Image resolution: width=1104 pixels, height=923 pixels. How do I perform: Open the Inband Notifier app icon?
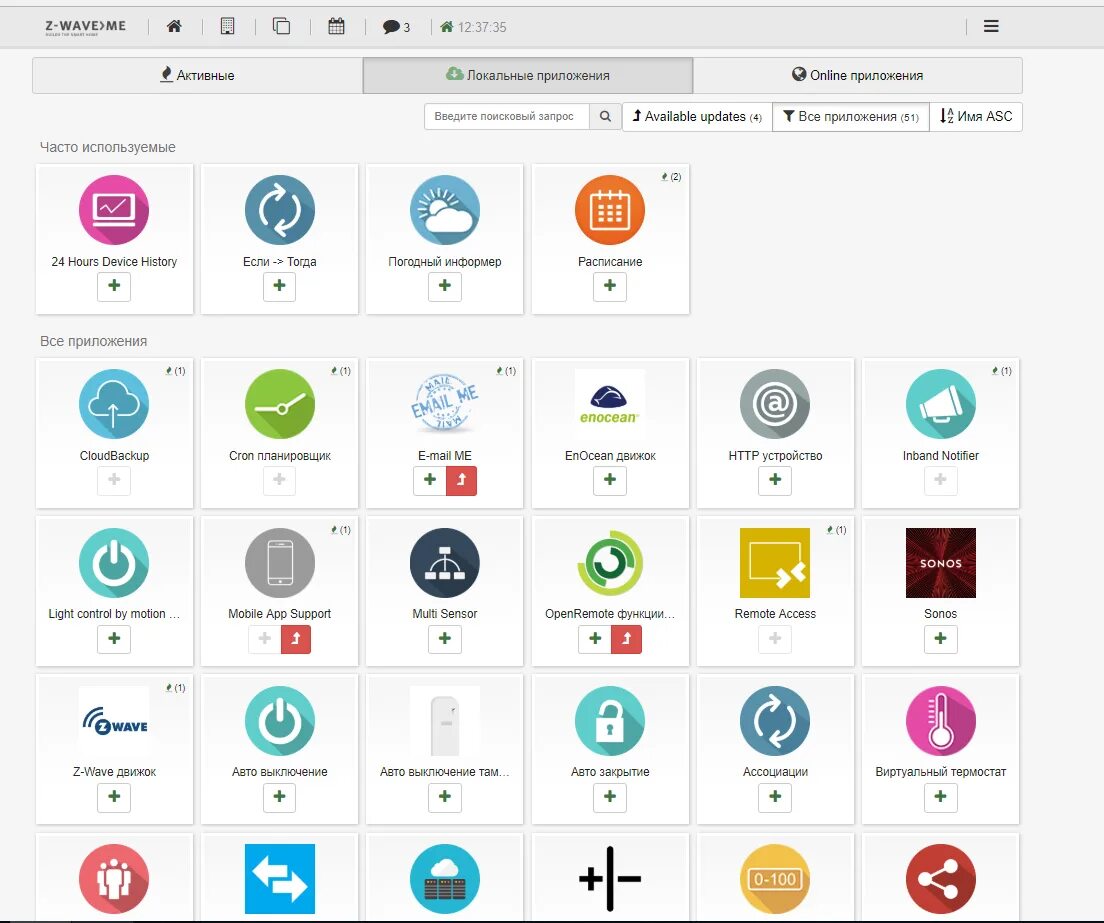pos(941,404)
